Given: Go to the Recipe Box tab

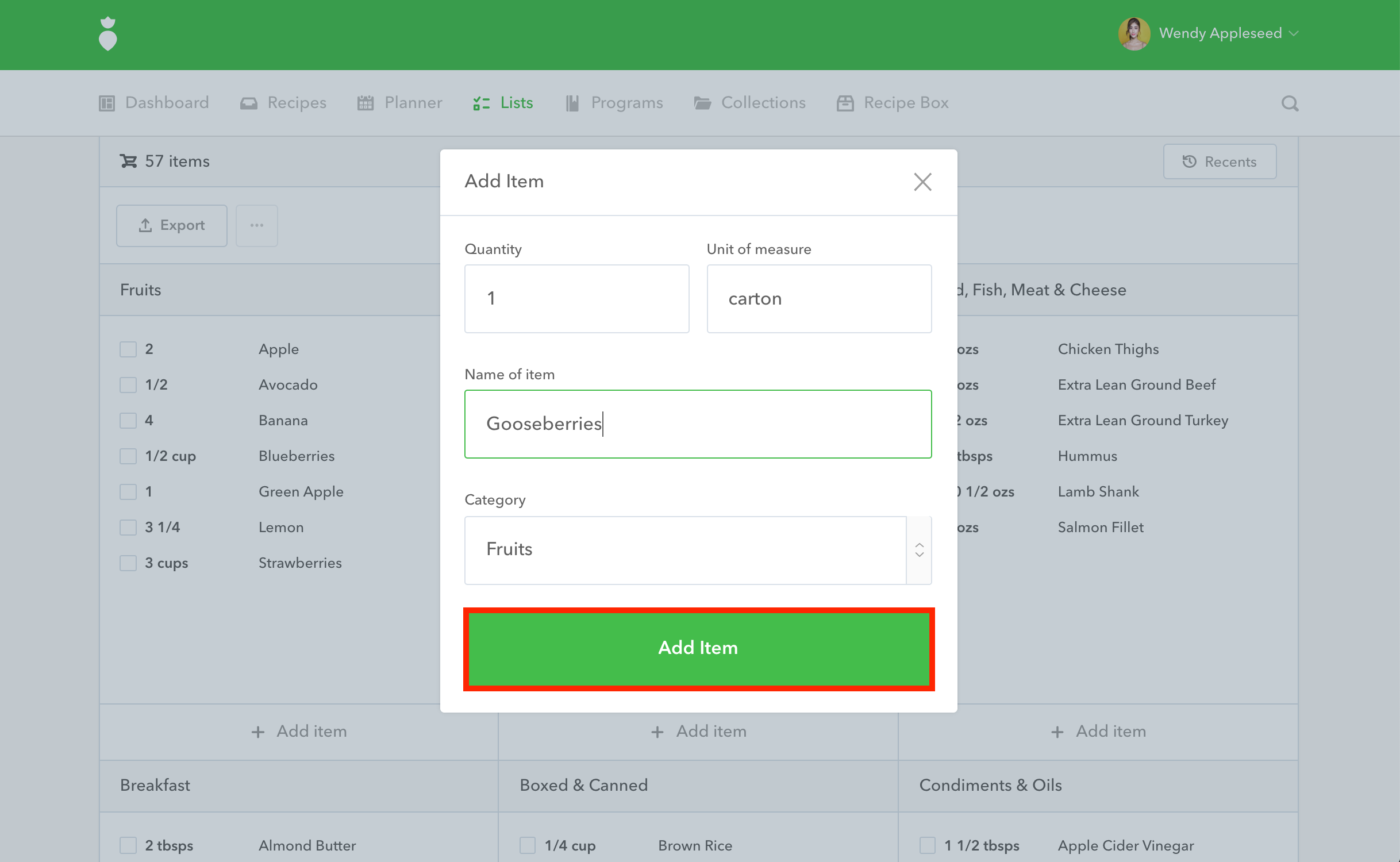Looking at the screenshot, I should 893,103.
